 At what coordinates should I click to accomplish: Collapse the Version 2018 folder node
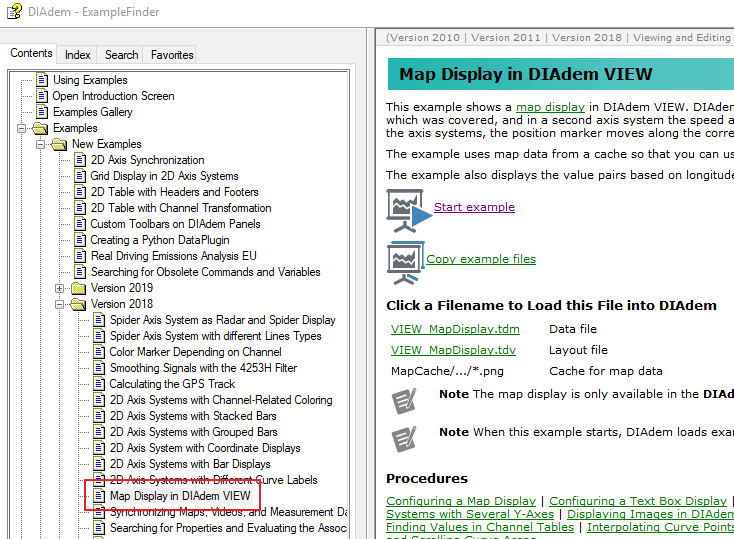tap(59, 304)
